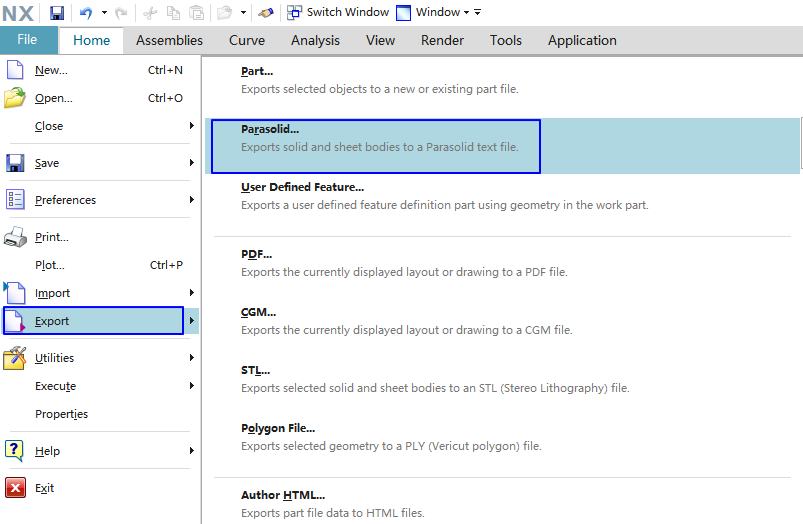The image size is (803, 524).
Task: Click the Switch Window button
Action: [337, 12]
